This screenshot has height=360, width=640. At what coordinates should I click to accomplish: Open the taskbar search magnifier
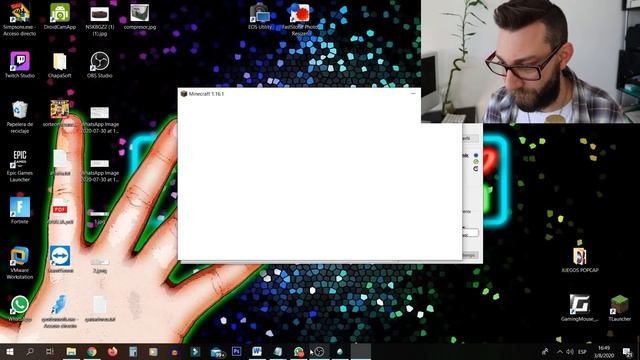tap(30, 351)
